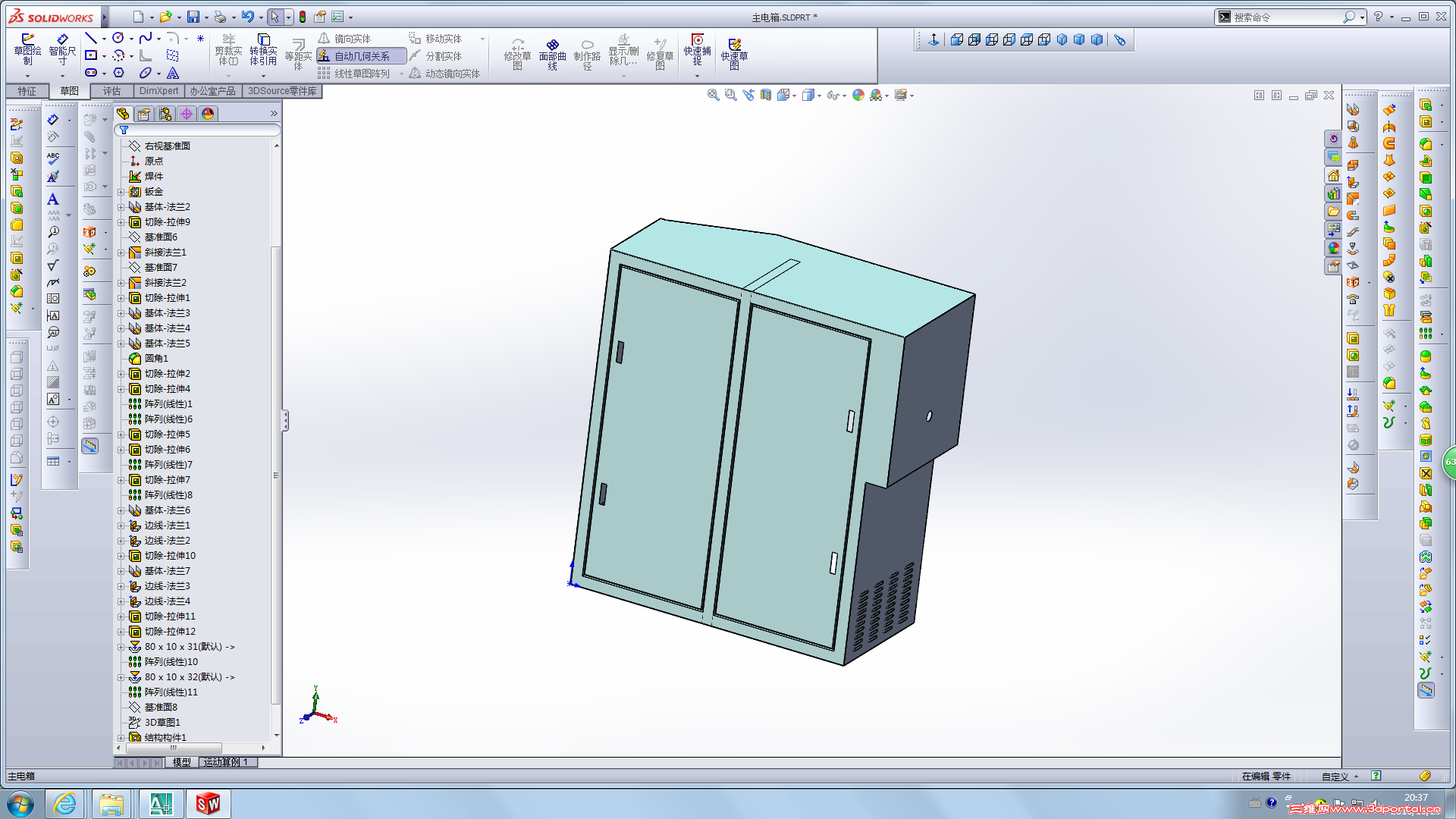Screen dimensions: 1456x819
Task: Expand the 切除-拉伸9 feature node
Action: (x=121, y=222)
